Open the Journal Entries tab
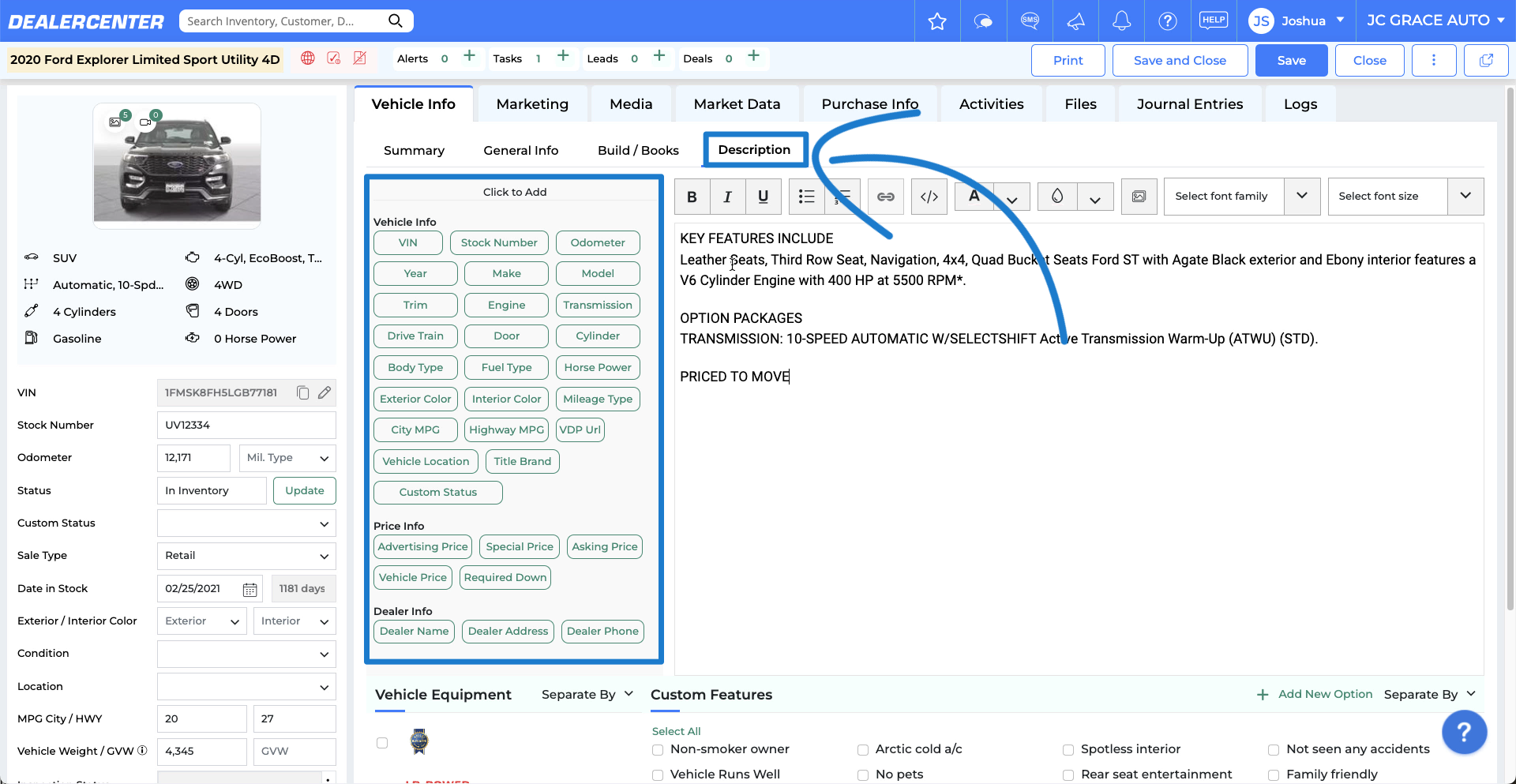Image resolution: width=1516 pixels, height=784 pixels. [x=1189, y=104]
